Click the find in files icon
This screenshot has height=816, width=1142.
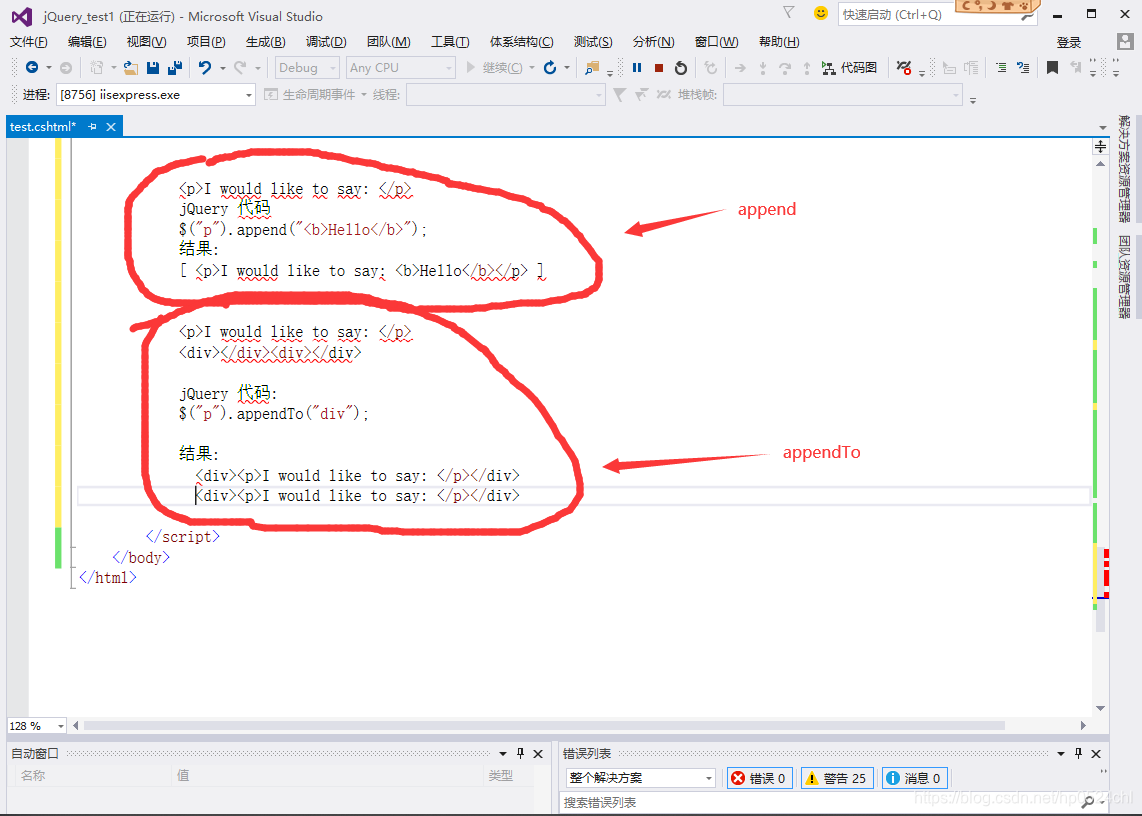591,68
